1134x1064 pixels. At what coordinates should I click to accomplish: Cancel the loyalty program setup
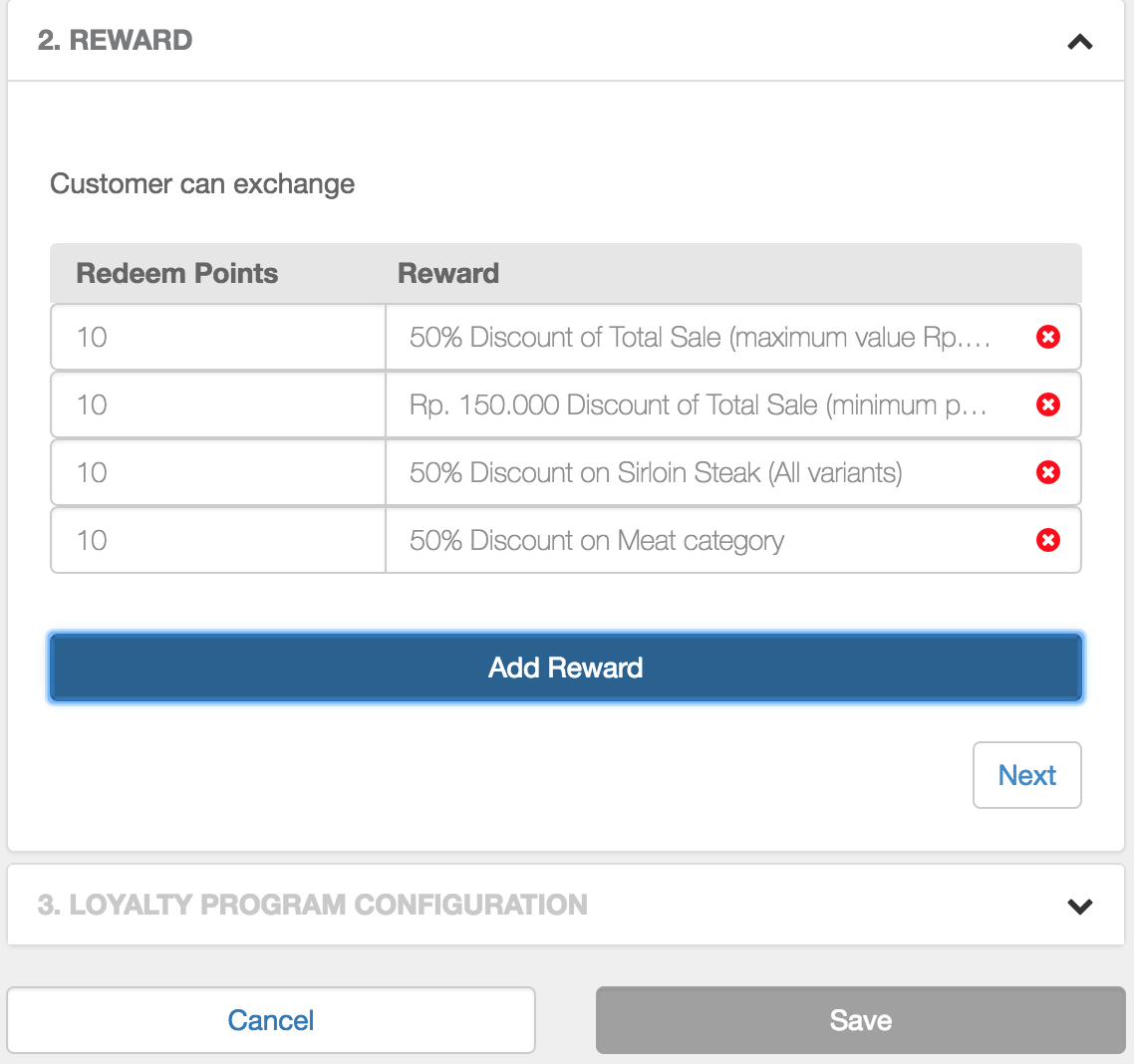[270, 1019]
